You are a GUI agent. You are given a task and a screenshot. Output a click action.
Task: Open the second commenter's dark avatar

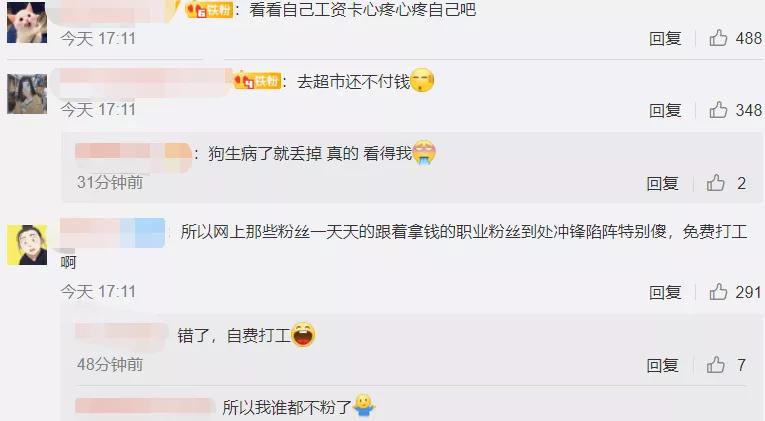tap(27, 94)
